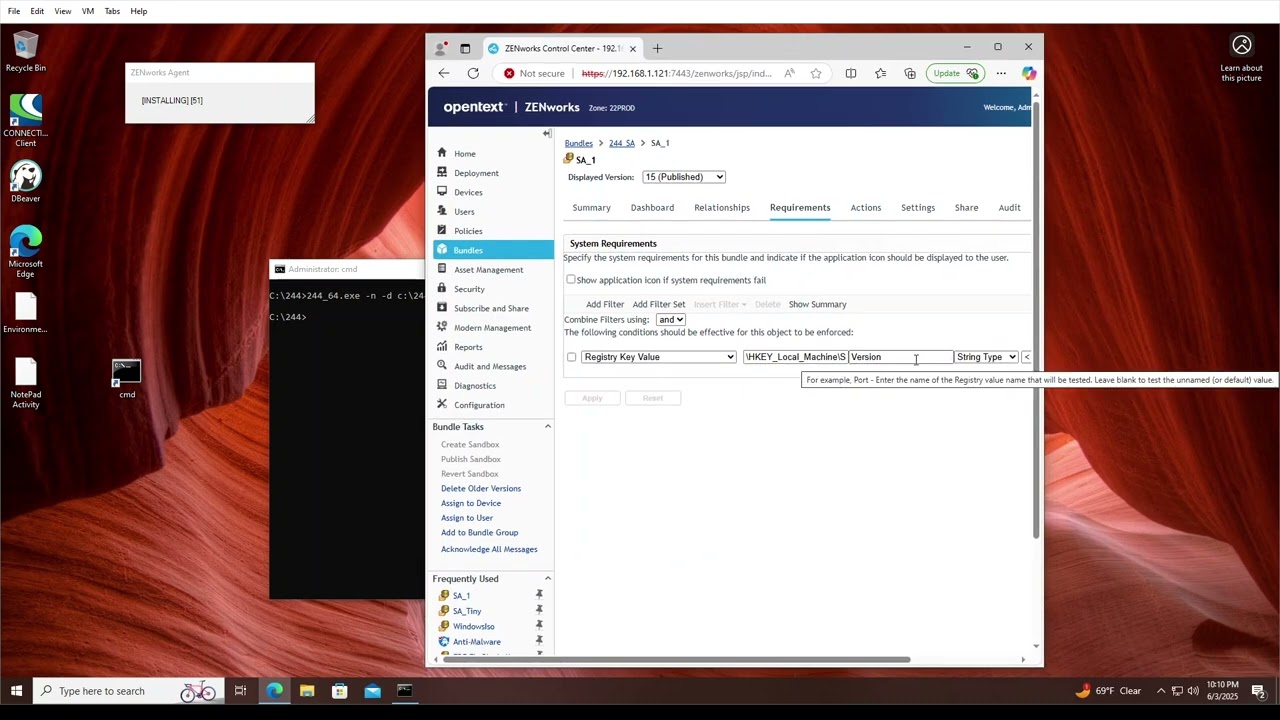The height and width of the screenshot is (720, 1280).
Task: Open cmd desktop shortcut
Action: 127,380
